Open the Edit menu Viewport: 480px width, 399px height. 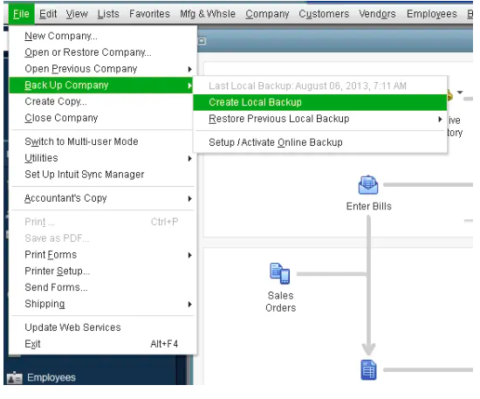(48, 14)
